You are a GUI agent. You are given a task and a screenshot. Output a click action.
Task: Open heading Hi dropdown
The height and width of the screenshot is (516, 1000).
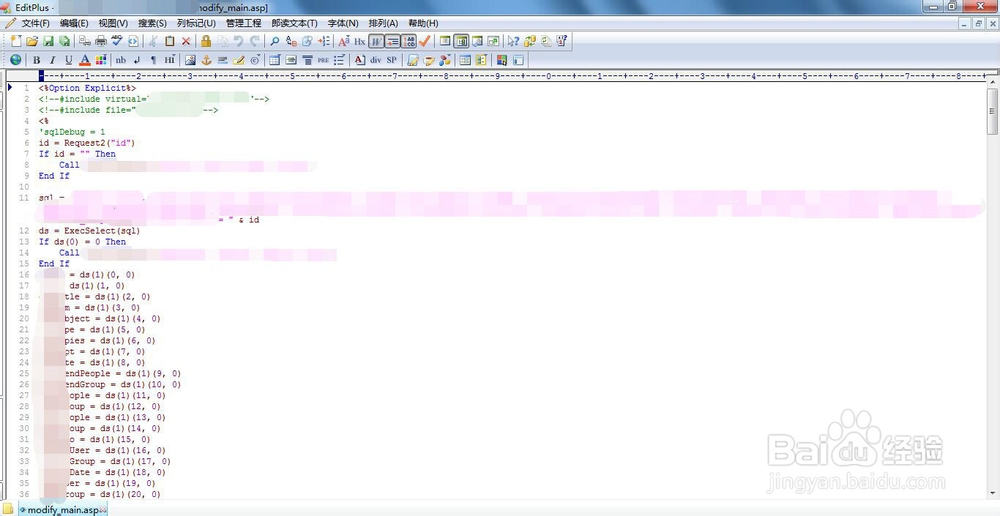click(x=170, y=60)
